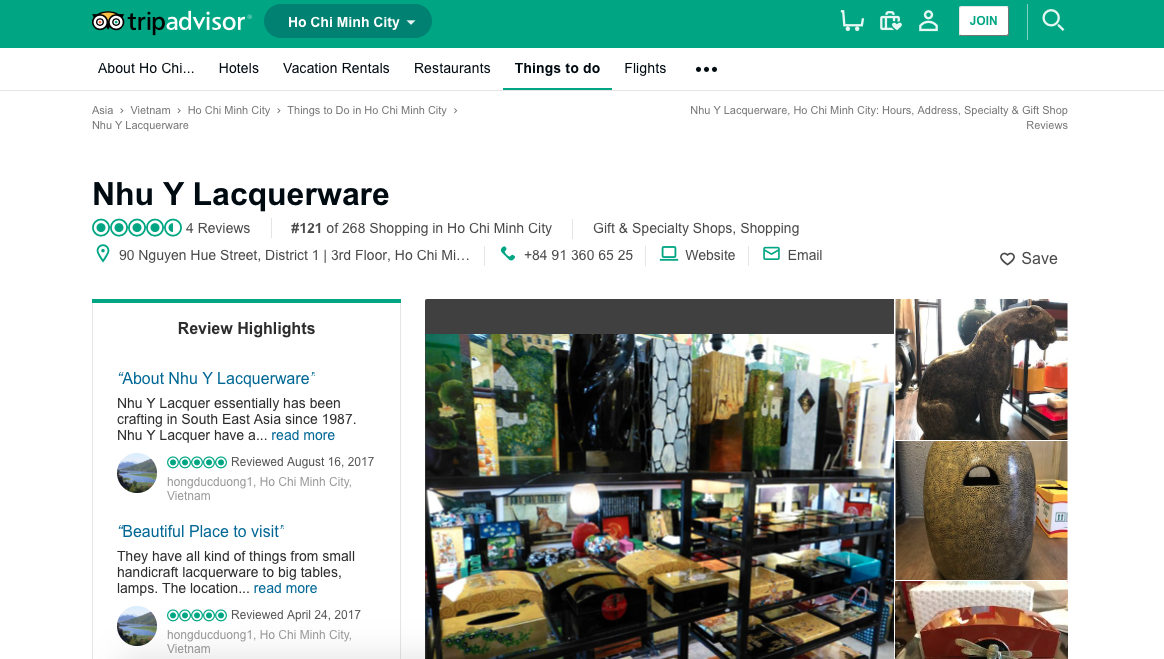Open the golden vase photo
The height and width of the screenshot is (659, 1164).
pos(981,511)
